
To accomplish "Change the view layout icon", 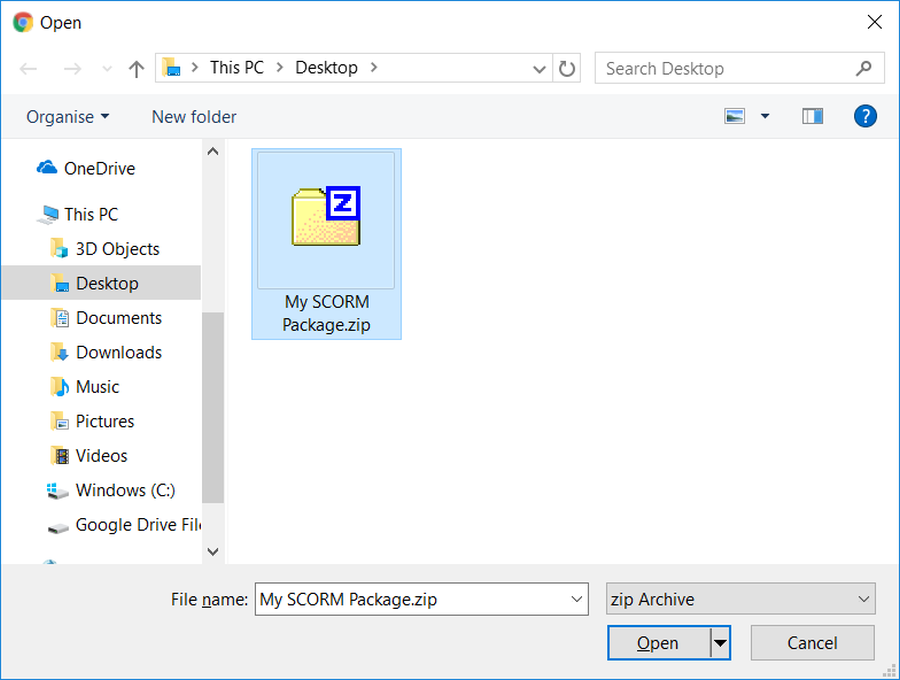I will tap(735, 116).
